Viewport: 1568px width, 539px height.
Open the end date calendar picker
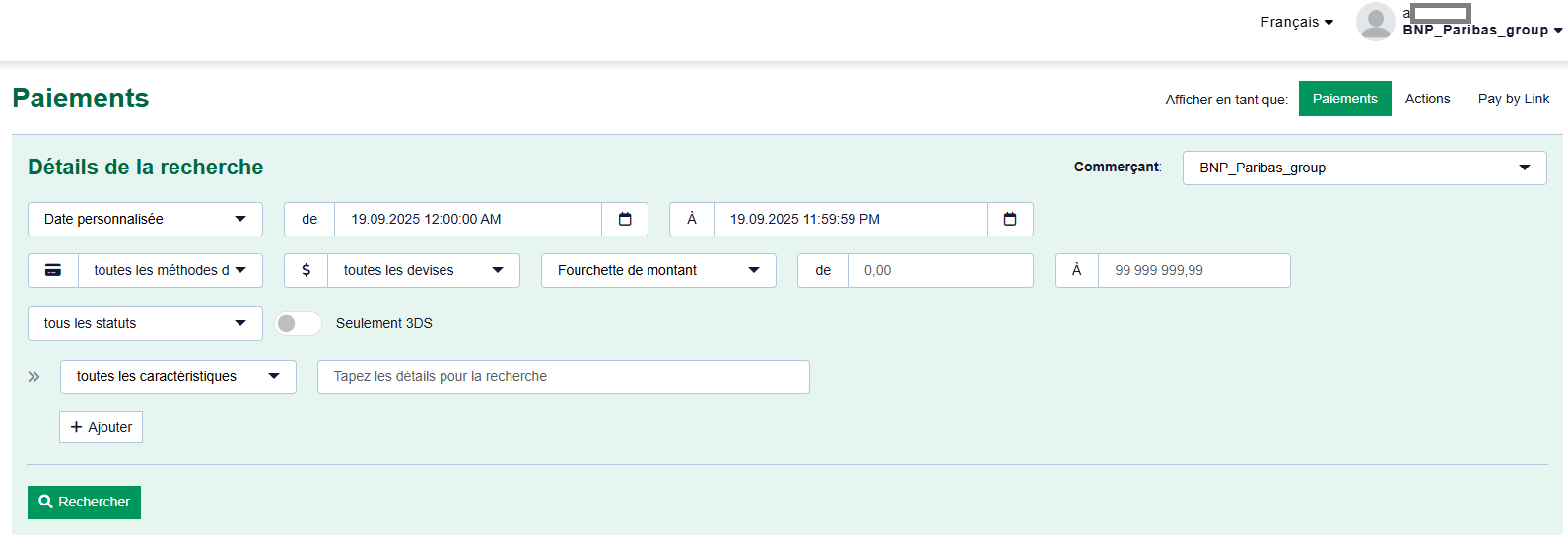coord(1010,219)
